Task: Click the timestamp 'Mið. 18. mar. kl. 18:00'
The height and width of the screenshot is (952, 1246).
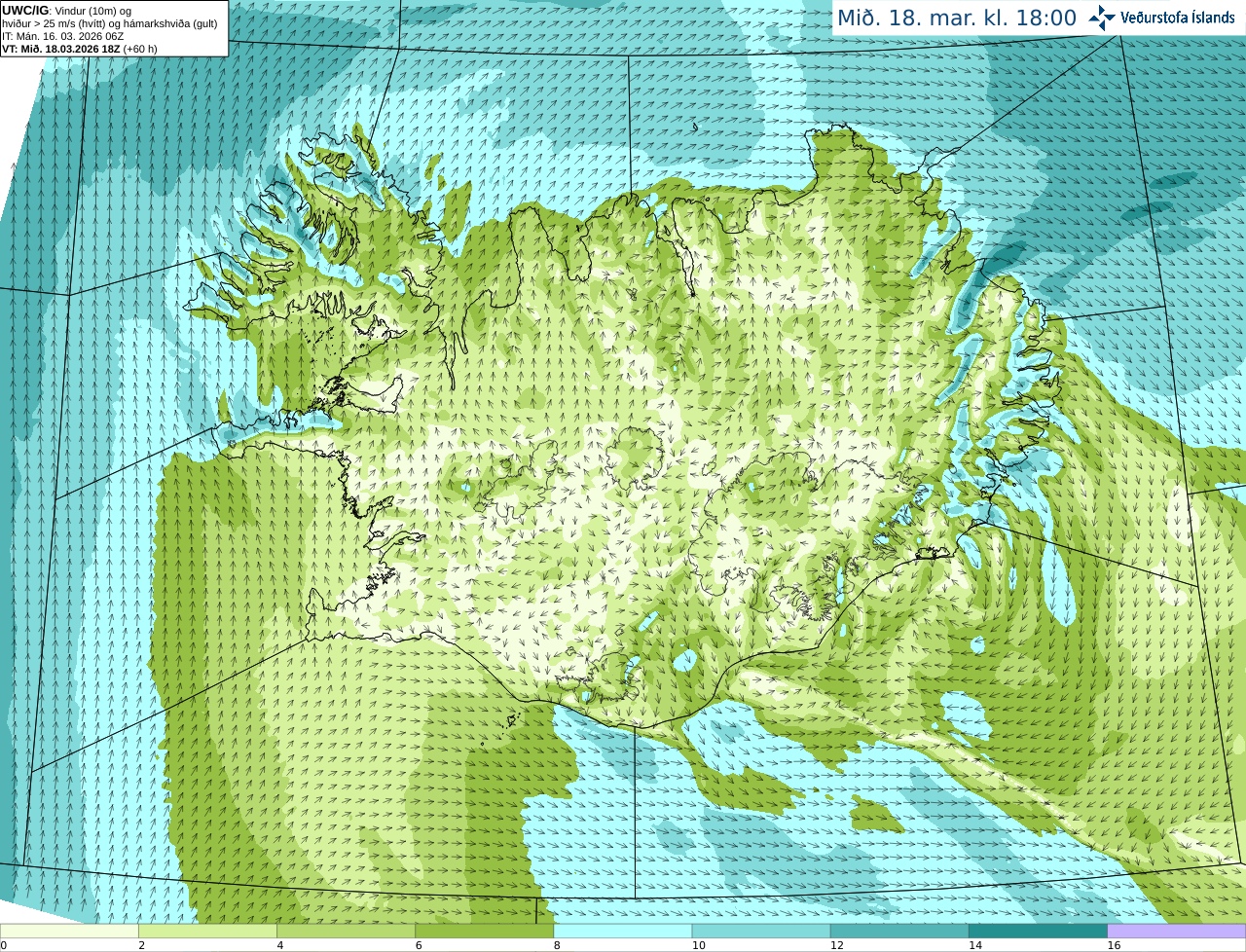Action: pyautogui.click(x=957, y=18)
